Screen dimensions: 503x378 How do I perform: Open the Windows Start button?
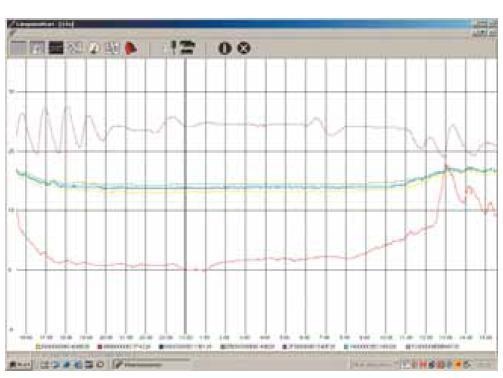pos(20,364)
